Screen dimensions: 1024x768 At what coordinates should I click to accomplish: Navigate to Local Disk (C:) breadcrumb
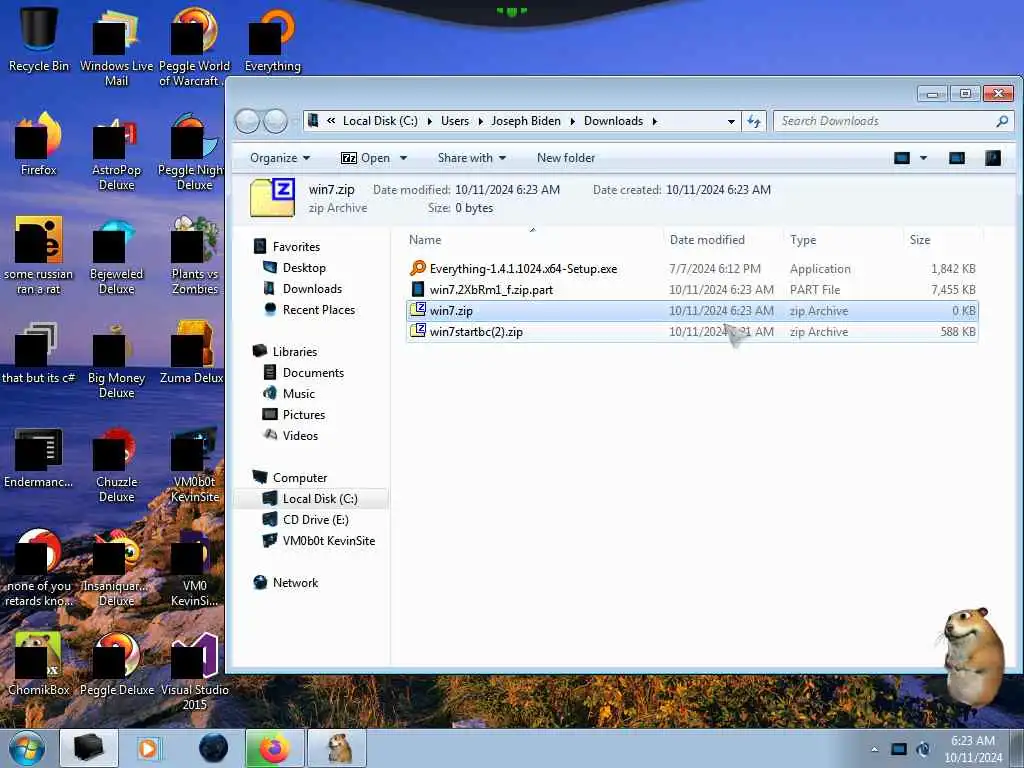(380, 121)
